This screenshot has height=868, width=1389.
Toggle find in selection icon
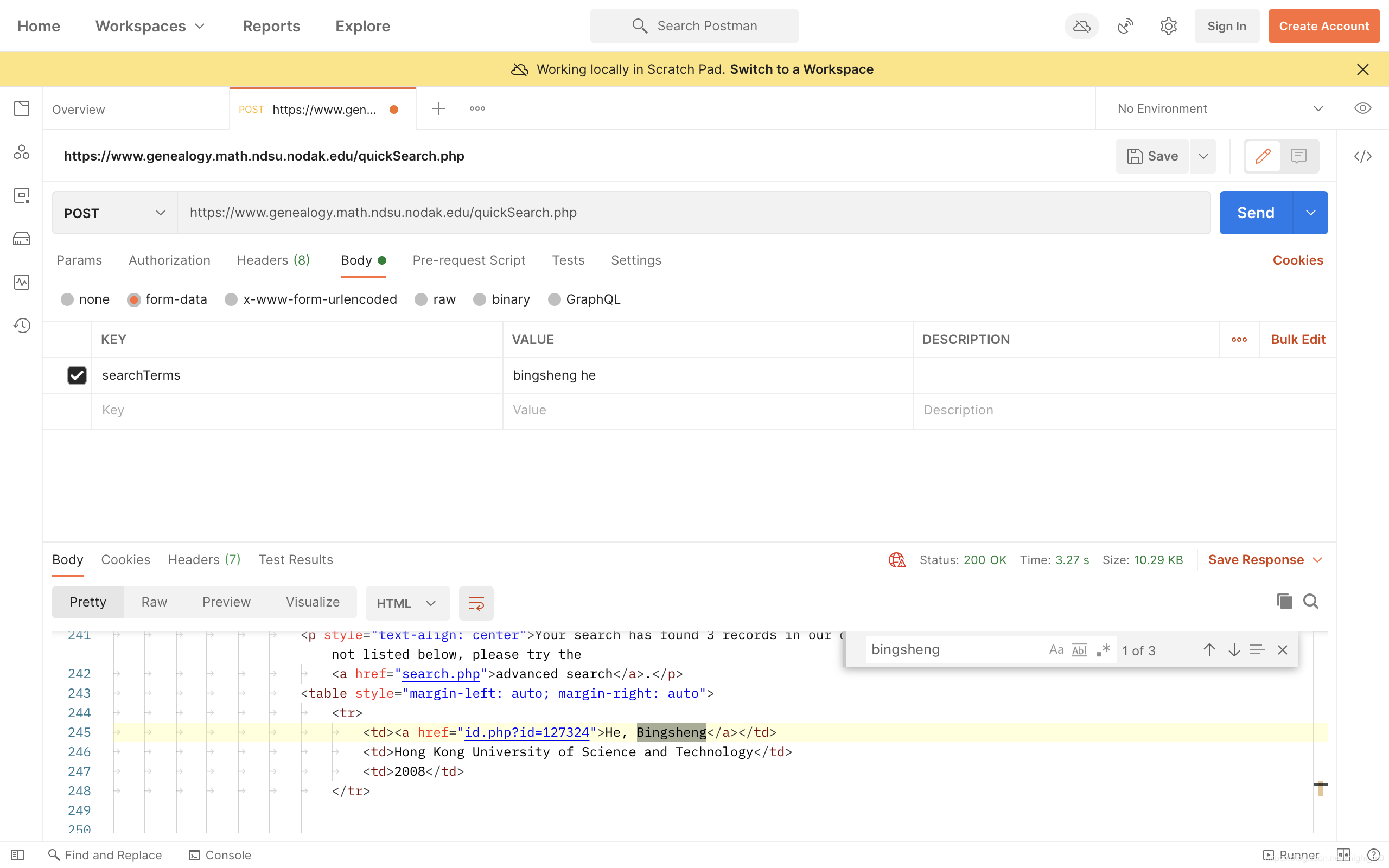[x=1258, y=650]
